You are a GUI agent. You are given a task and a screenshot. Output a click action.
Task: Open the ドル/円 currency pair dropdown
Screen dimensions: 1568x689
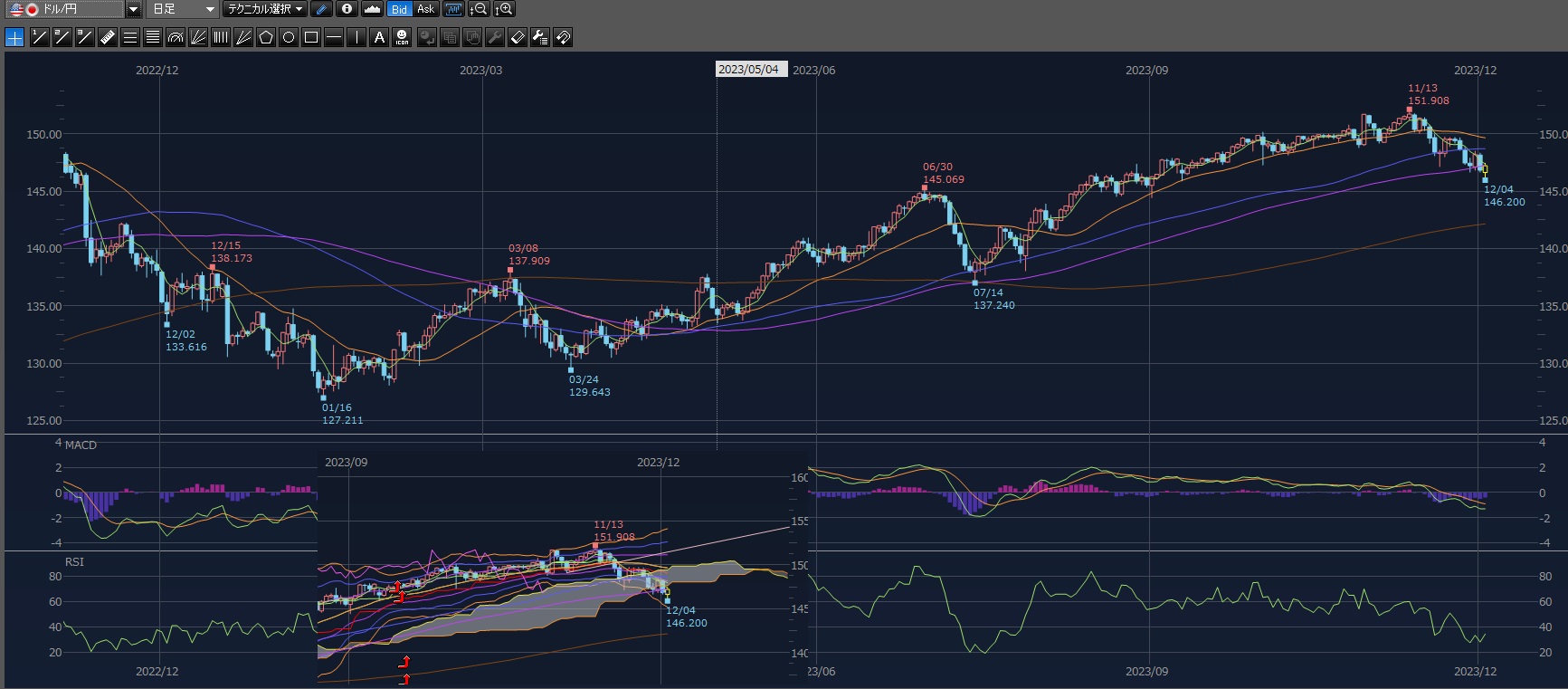click(133, 9)
